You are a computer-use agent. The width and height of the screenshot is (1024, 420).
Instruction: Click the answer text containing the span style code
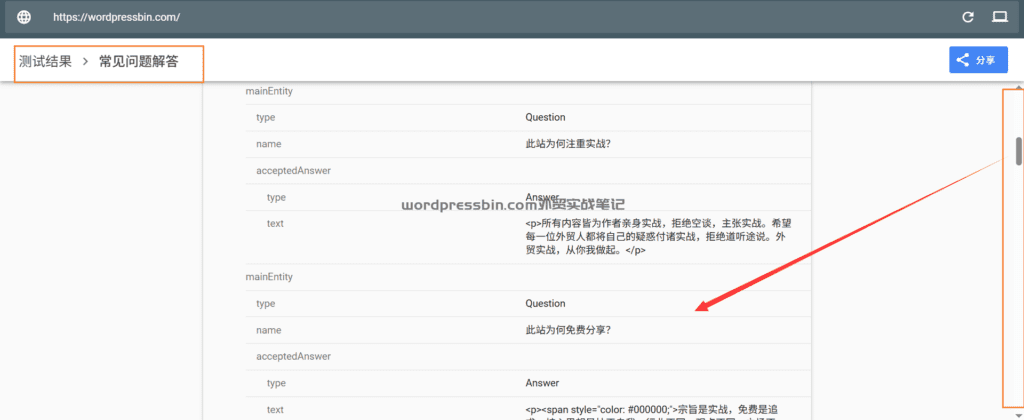click(657, 410)
